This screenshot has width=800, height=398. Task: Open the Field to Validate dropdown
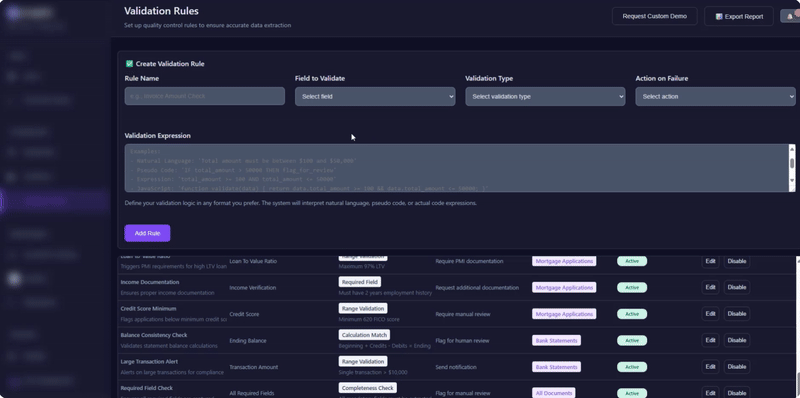(x=375, y=96)
